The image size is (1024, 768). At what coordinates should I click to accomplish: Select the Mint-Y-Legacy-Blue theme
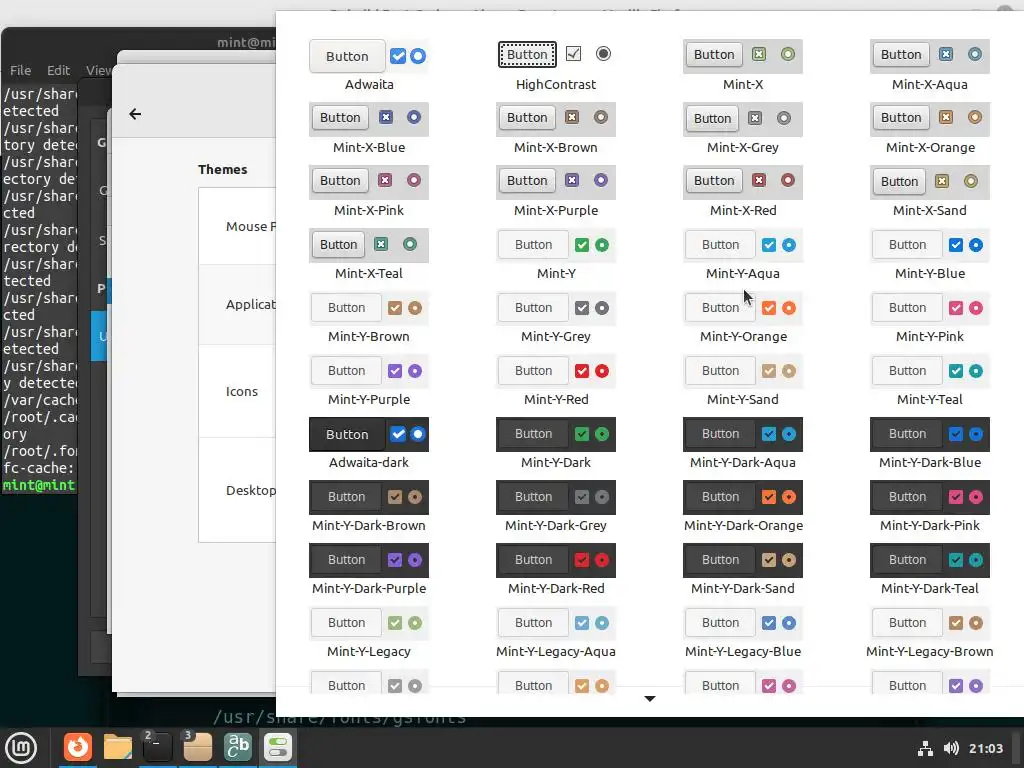[x=743, y=633]
